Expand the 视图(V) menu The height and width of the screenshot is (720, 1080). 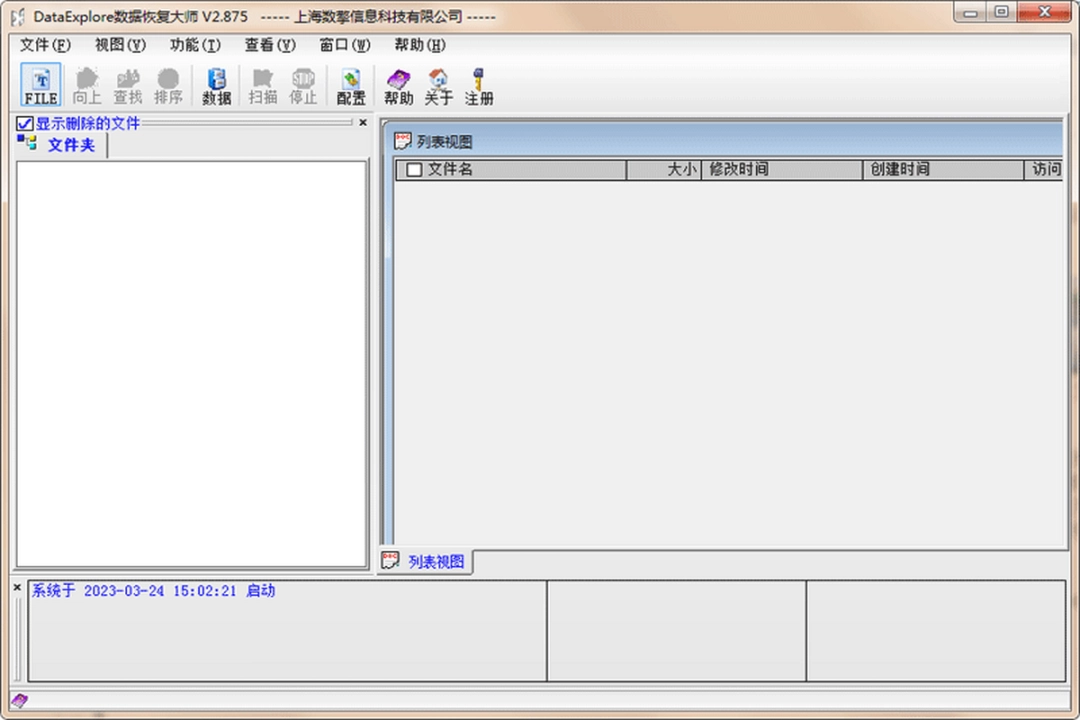tap(120, 45)
